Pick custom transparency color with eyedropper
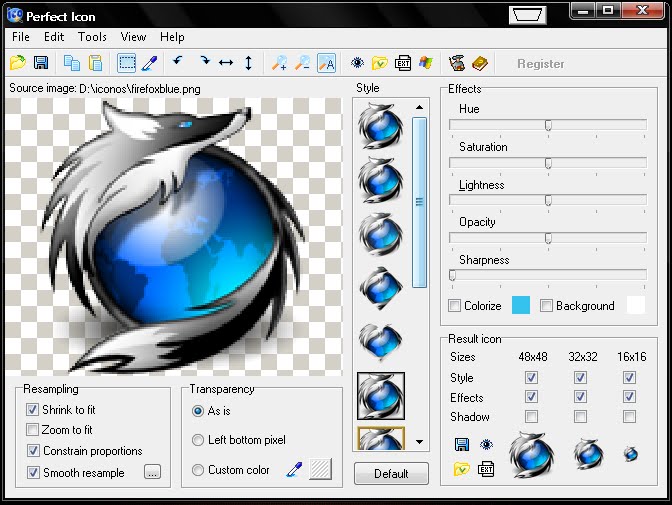Image resolution: width=672 pixels, height=505 pixels. 294,470
